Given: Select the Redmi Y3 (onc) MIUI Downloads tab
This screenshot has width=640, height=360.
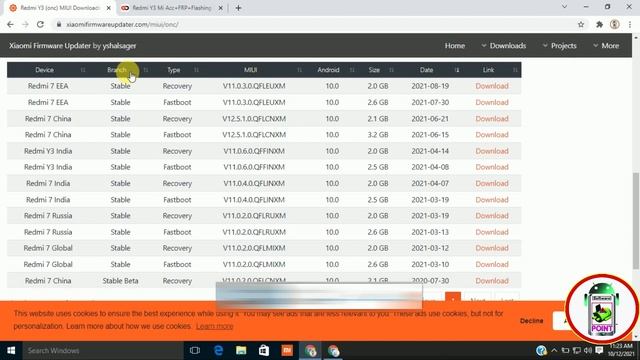Looking at the screenshot, I should (x=59, y=8).
